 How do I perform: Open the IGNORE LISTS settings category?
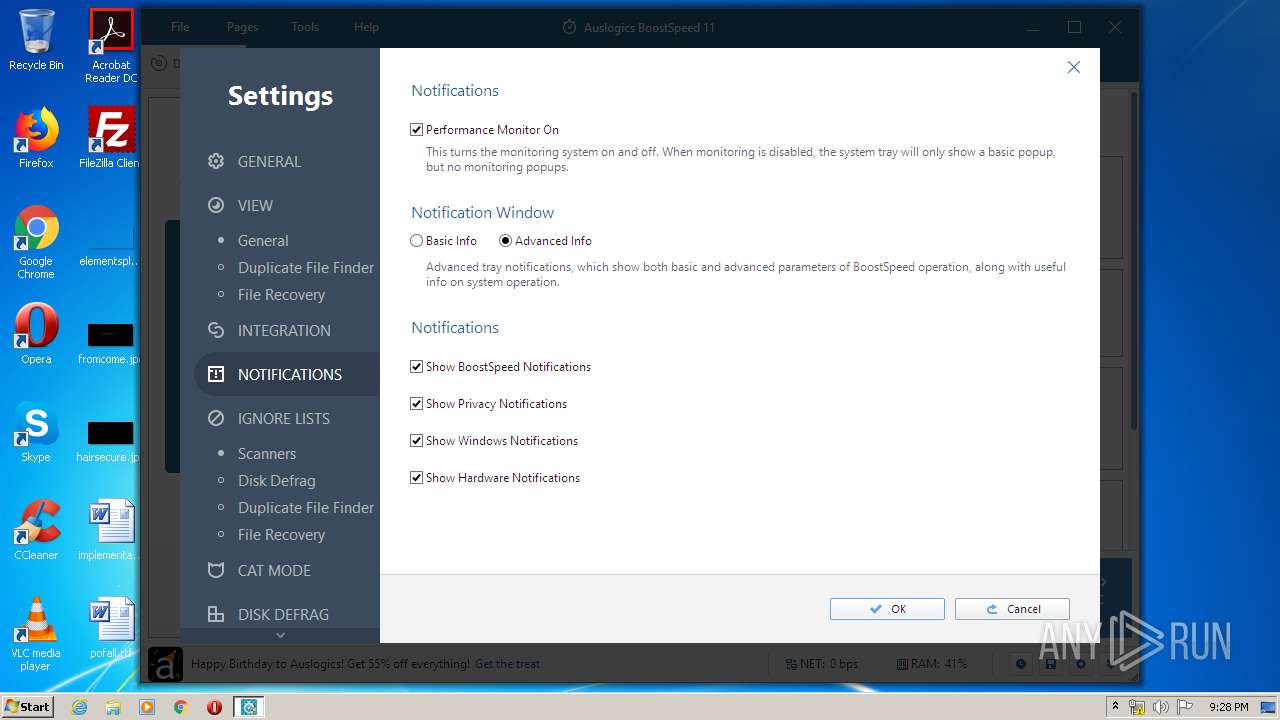pos(284,418)
